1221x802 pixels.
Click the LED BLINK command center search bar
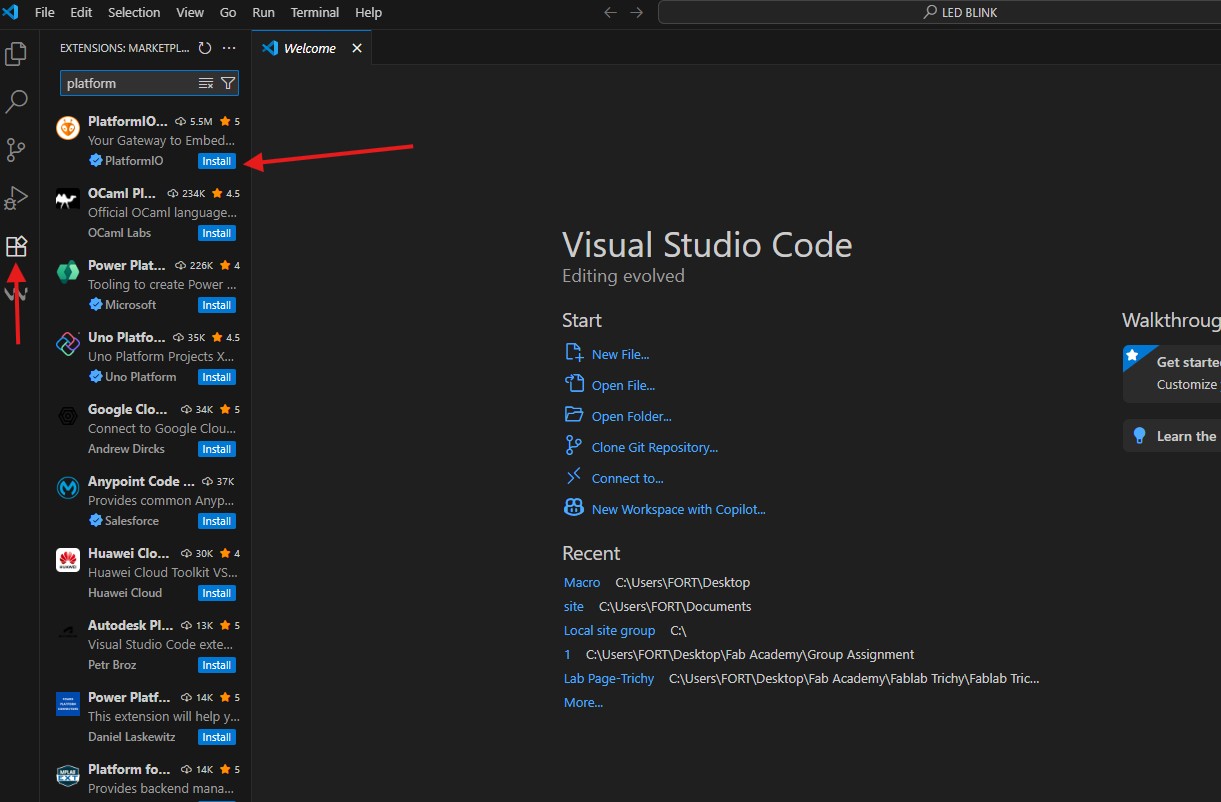(939, 13)
